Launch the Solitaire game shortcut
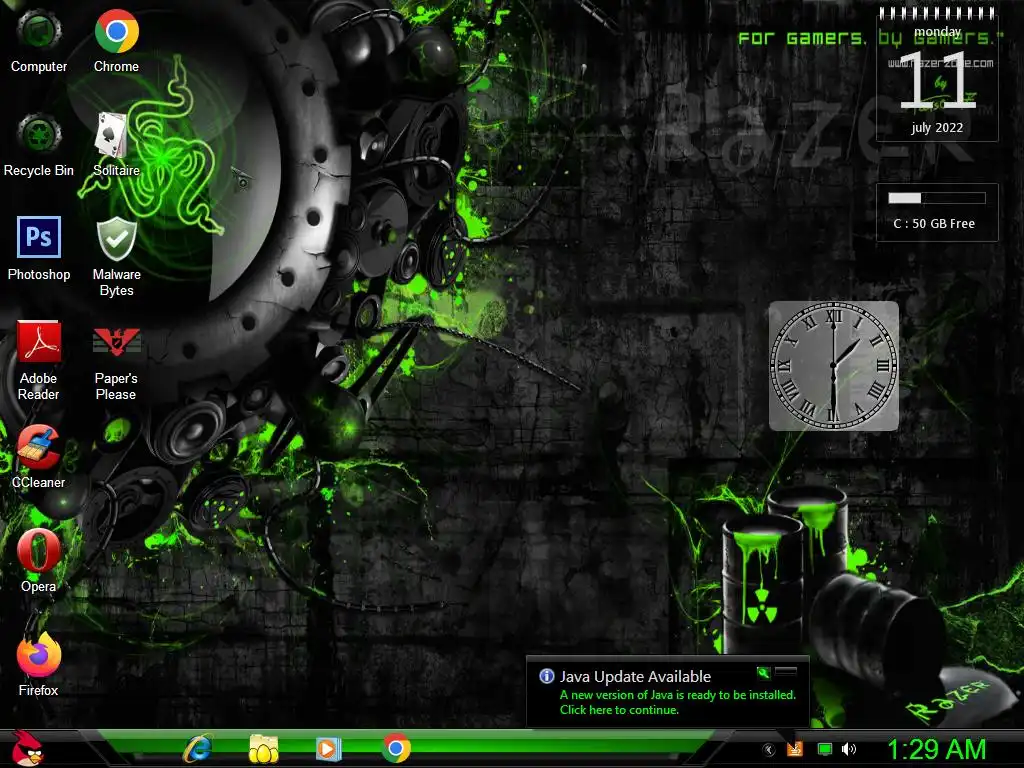1024x768 pixels. (116, 144)
